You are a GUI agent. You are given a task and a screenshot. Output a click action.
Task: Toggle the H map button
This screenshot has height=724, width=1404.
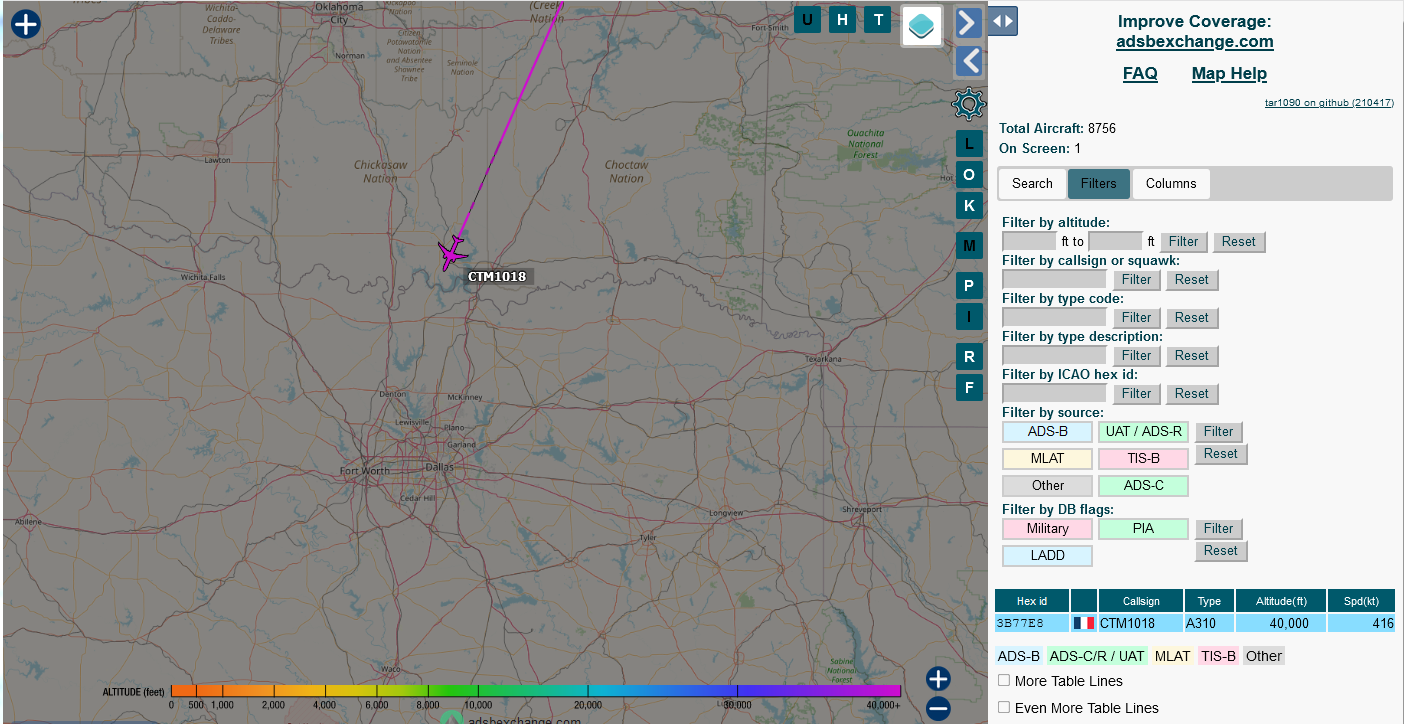(843, 20)
